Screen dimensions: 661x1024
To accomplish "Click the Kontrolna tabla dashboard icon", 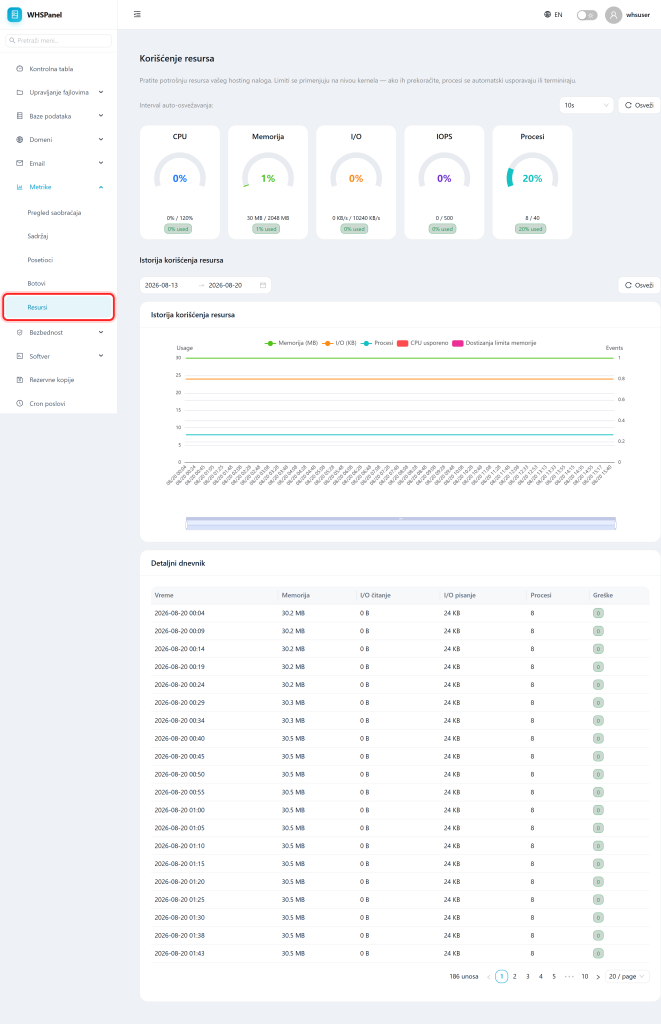I will click(x=20, y=69).
